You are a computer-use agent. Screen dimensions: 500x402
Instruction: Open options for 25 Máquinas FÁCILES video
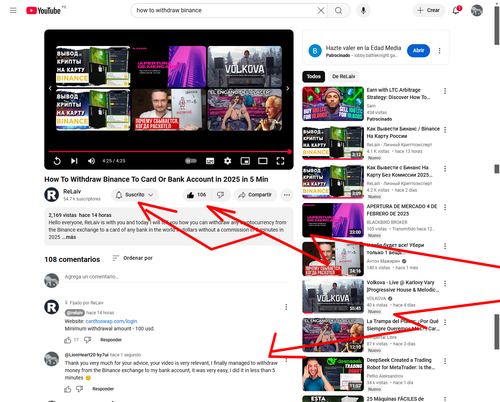(x=445, y=399)
